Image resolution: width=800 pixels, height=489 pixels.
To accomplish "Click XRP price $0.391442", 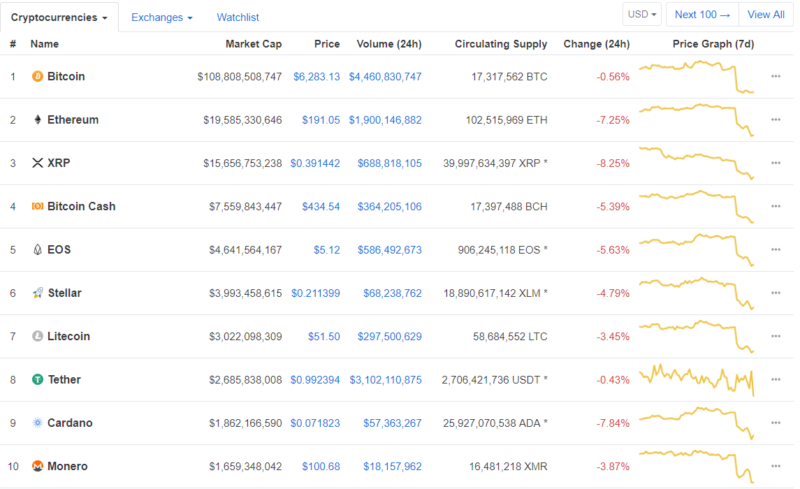I will [x=315, y=163].
